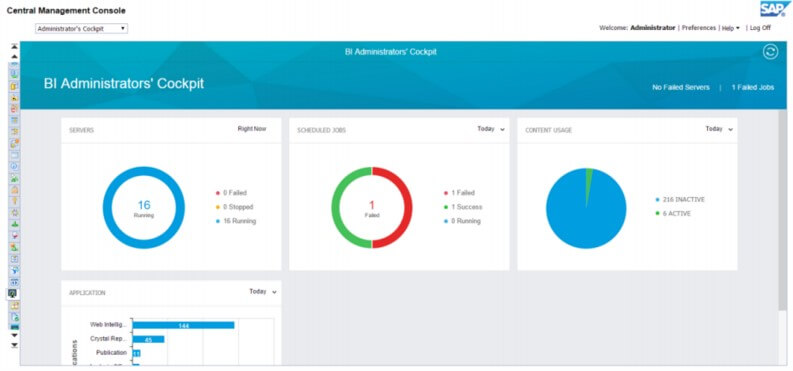Select the Publication bar in application chart
The width and height of the screenshot is (793, 371).
click(137, 353)
